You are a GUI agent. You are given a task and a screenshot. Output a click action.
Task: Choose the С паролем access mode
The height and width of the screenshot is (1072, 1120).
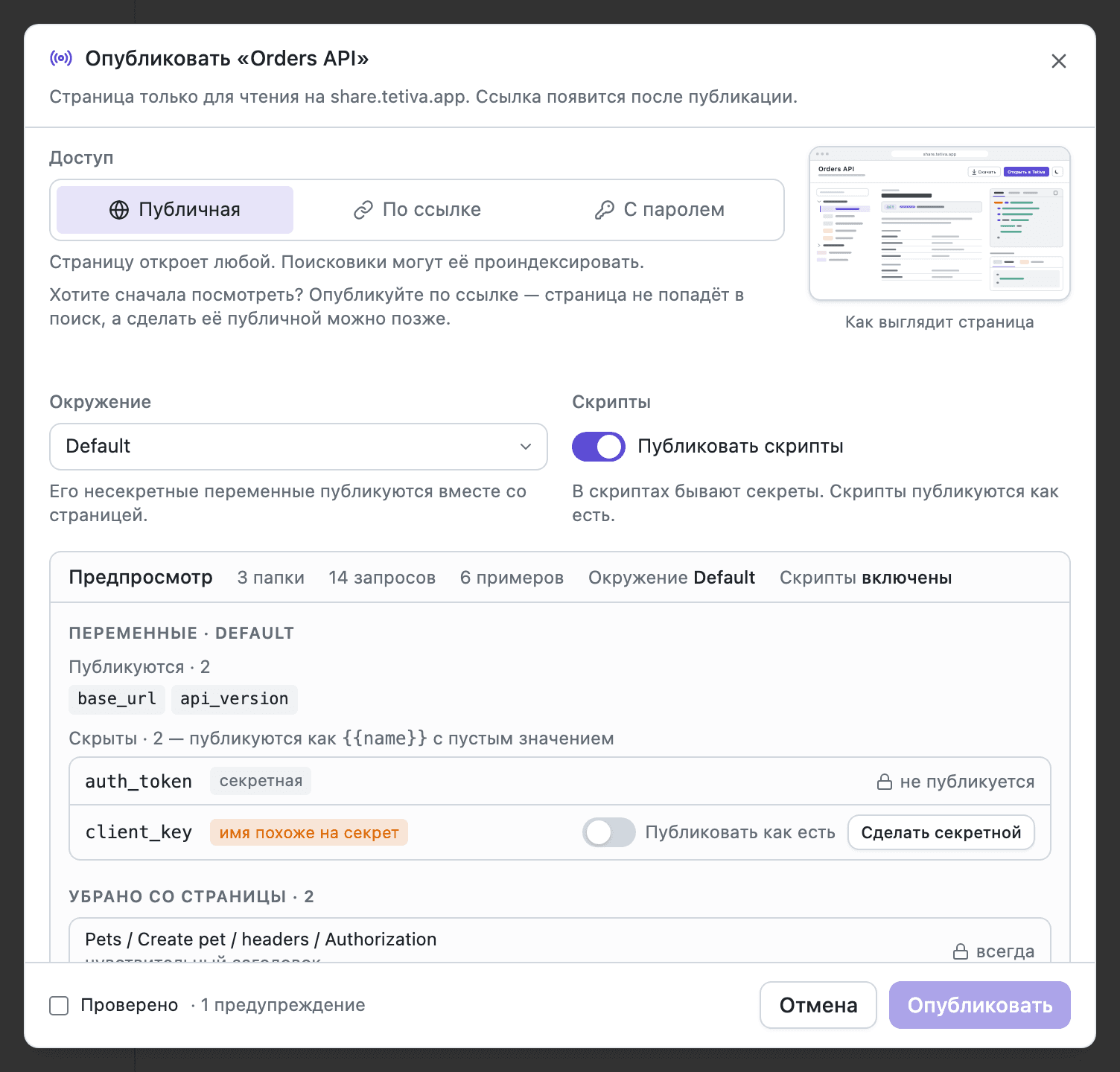coord(659,210)
